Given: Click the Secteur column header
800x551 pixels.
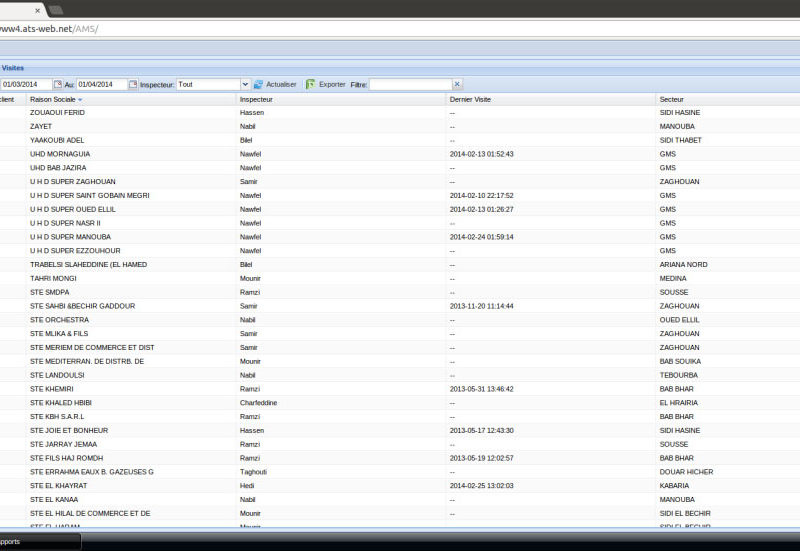Looking at the screenshot, I should [671, 100].
